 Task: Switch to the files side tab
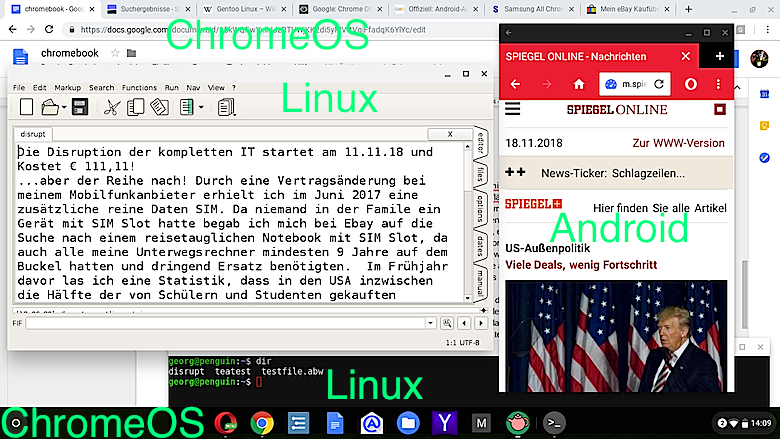(x=480, y=174)
